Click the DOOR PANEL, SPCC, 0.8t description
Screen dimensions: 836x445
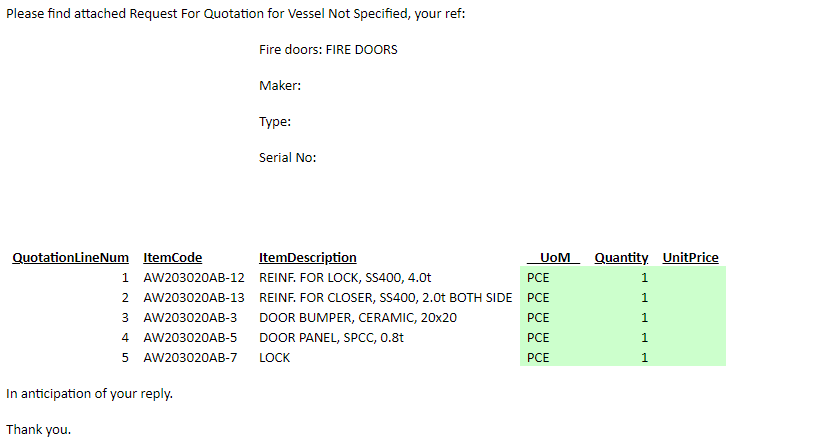coord(331,337)
